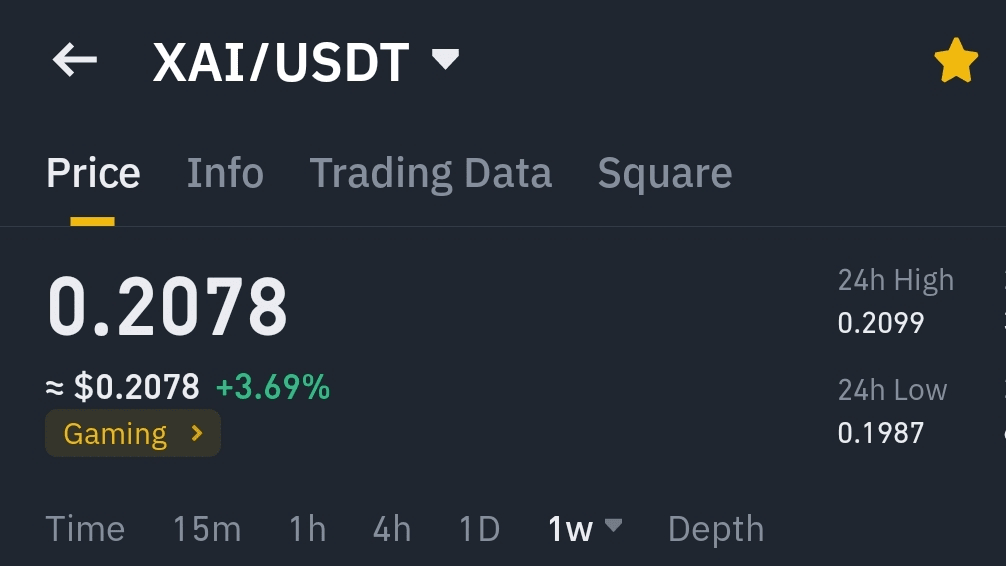Tap the back arrow icon
This screenshot has width=1006, height=566.
click(75, 61)
